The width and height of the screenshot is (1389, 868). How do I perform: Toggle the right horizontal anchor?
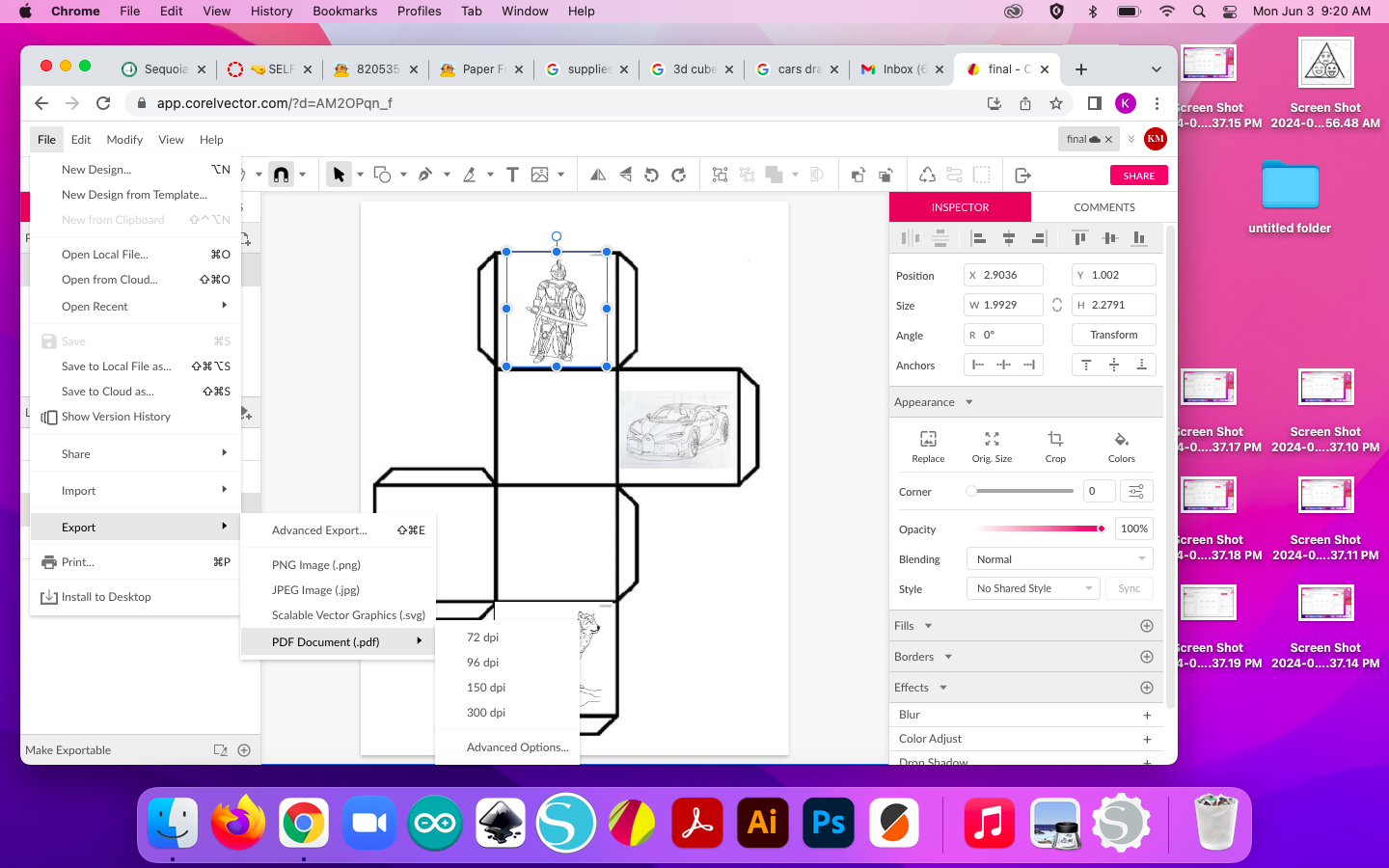click(x=1029, y=365)
